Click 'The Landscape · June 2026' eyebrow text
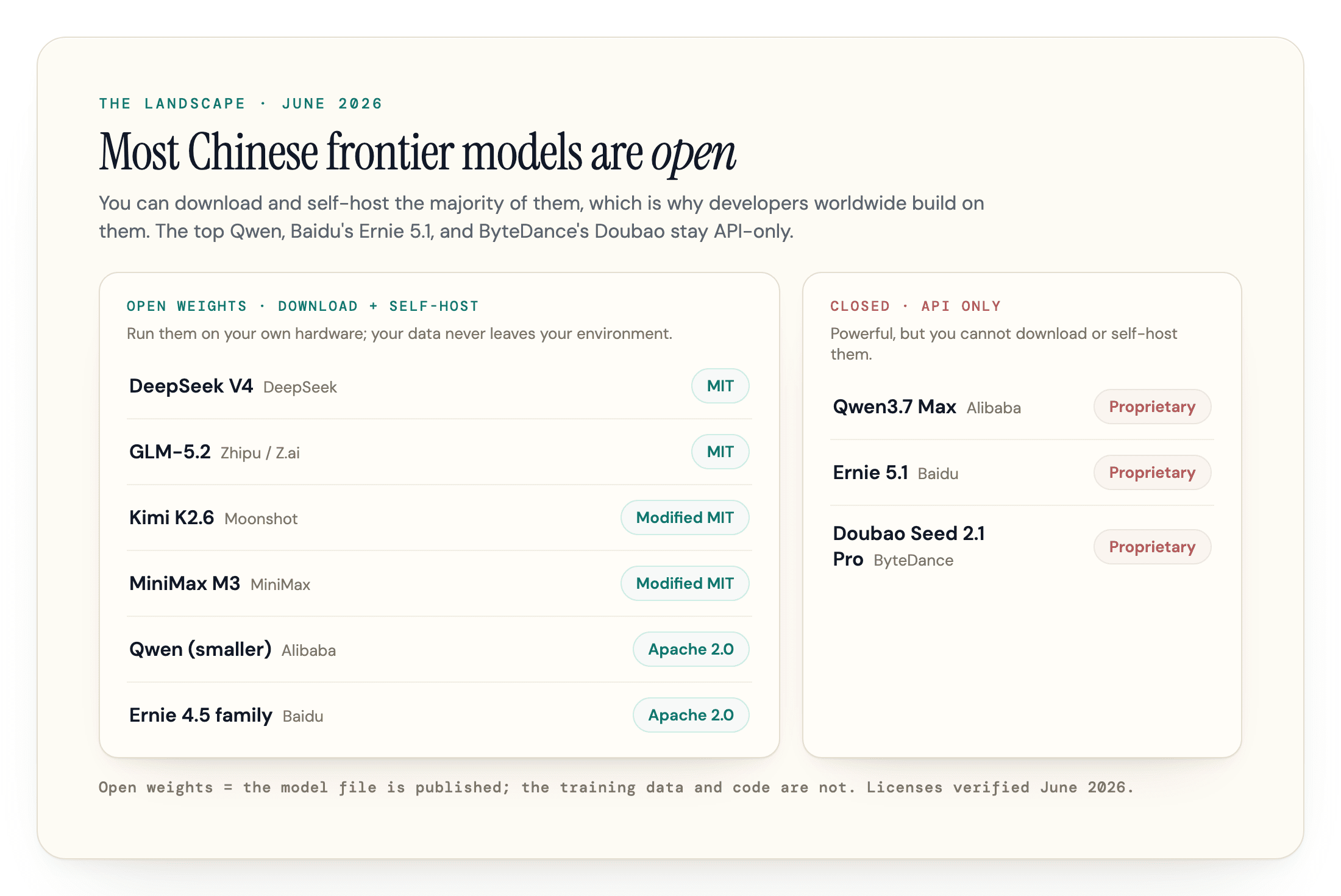The width and height of the screenshot is (1341, 896). 241,104
